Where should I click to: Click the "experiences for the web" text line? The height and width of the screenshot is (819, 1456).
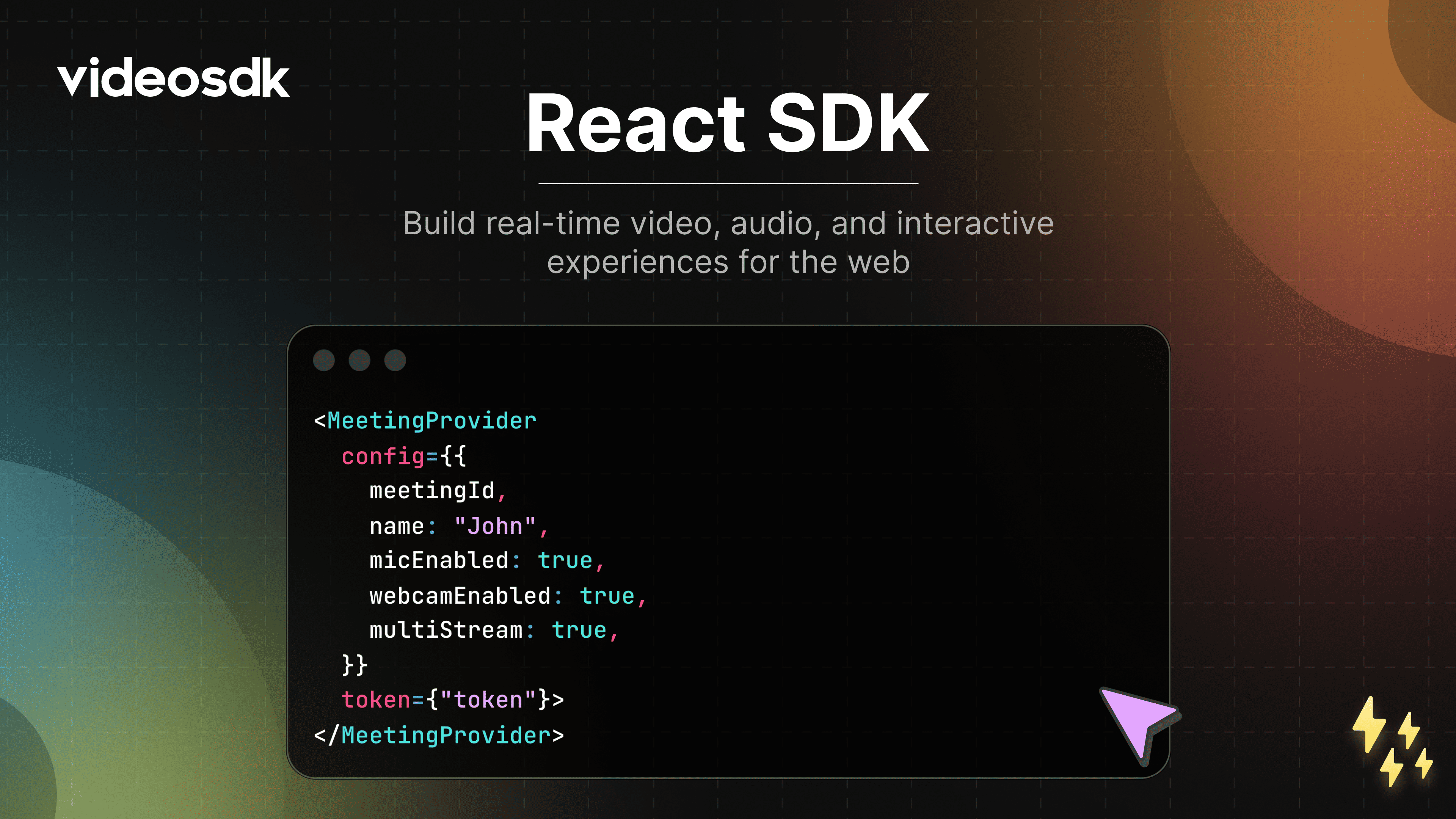[728, 262]
